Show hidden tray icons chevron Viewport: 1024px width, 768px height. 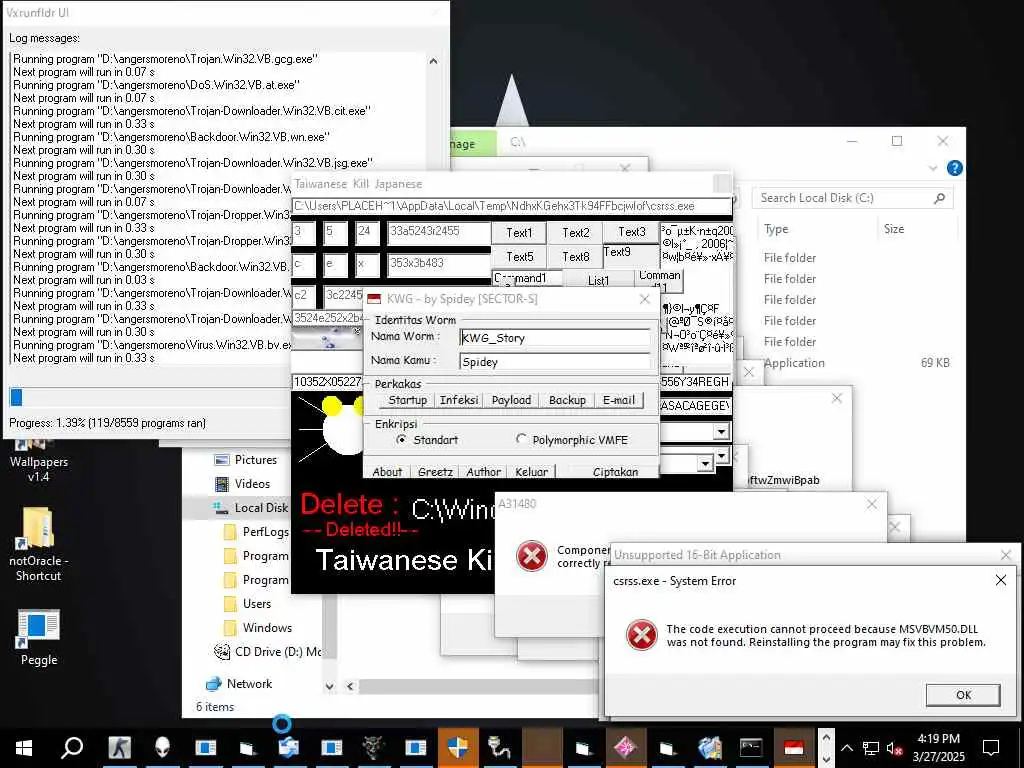point(846,748)
